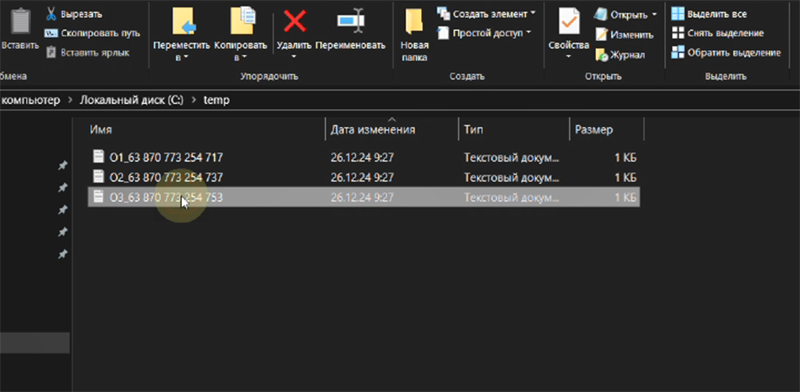Click Текстовый докум... type of O2_63 870 773 254 737

(512, 178)
